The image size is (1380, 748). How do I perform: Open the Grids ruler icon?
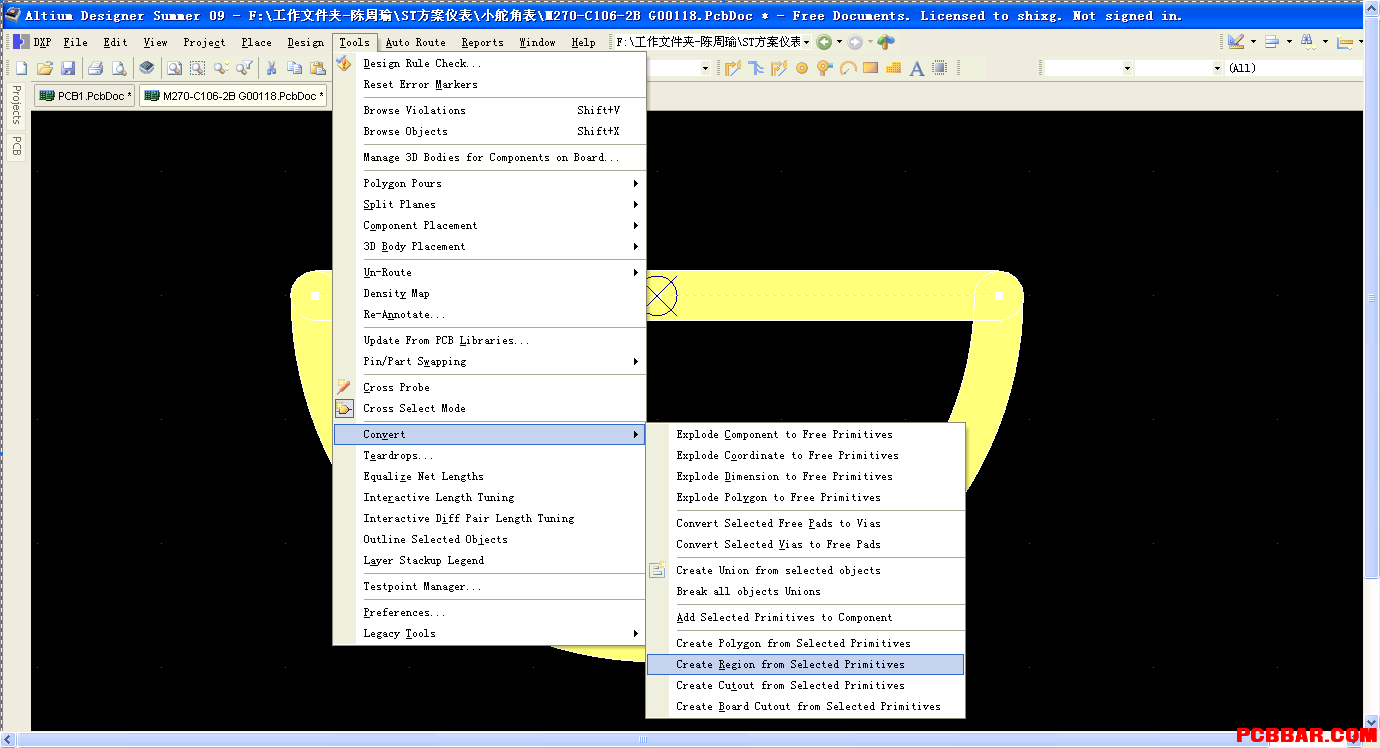(1345, 42)
